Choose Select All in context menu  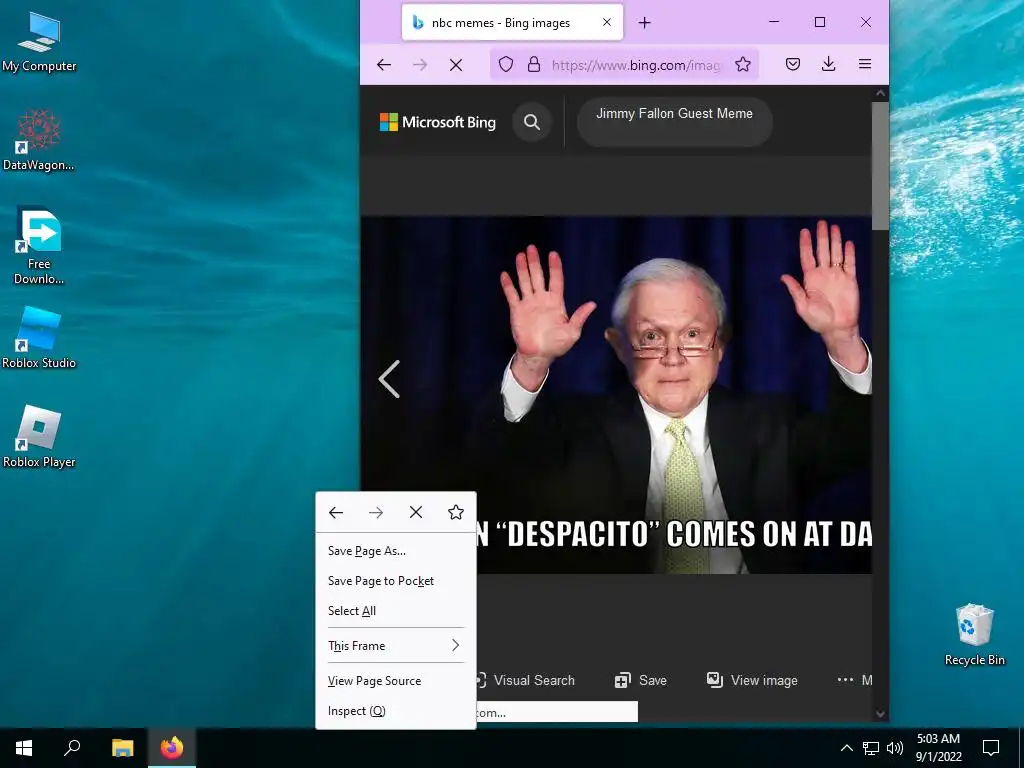click(396, 611)
